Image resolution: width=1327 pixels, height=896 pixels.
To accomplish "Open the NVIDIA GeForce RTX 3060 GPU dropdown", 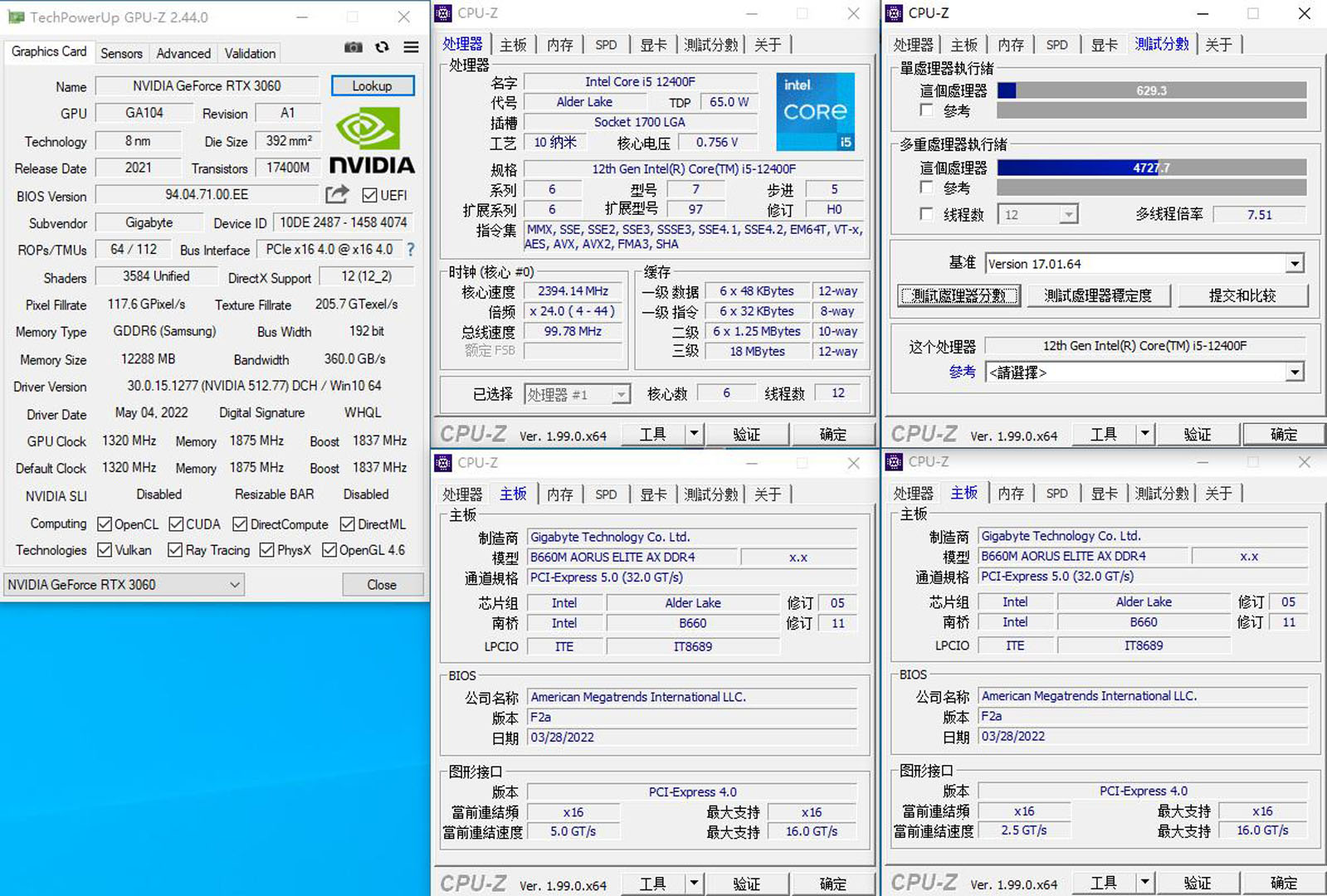I will pyautogui.click(x=124, y=585).
